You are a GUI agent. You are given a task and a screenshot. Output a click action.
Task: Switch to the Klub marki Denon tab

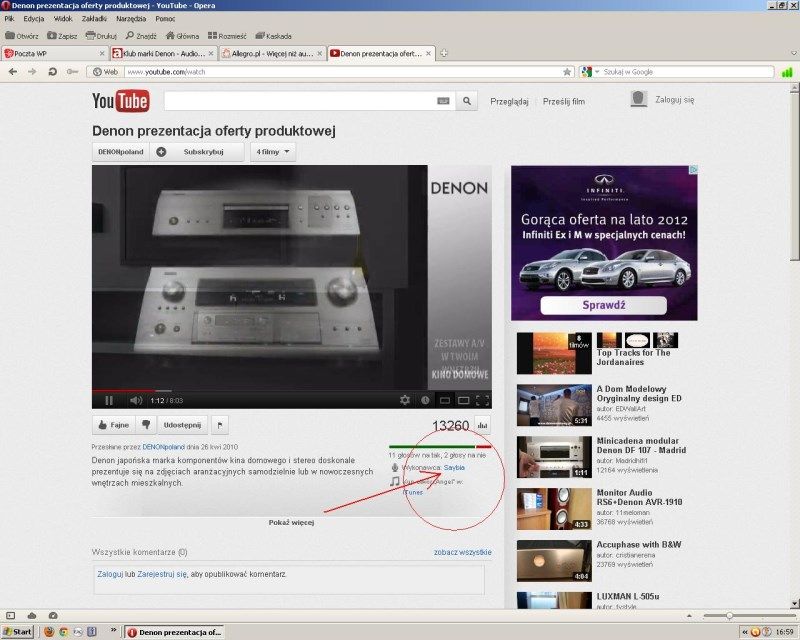pos(163,53)
